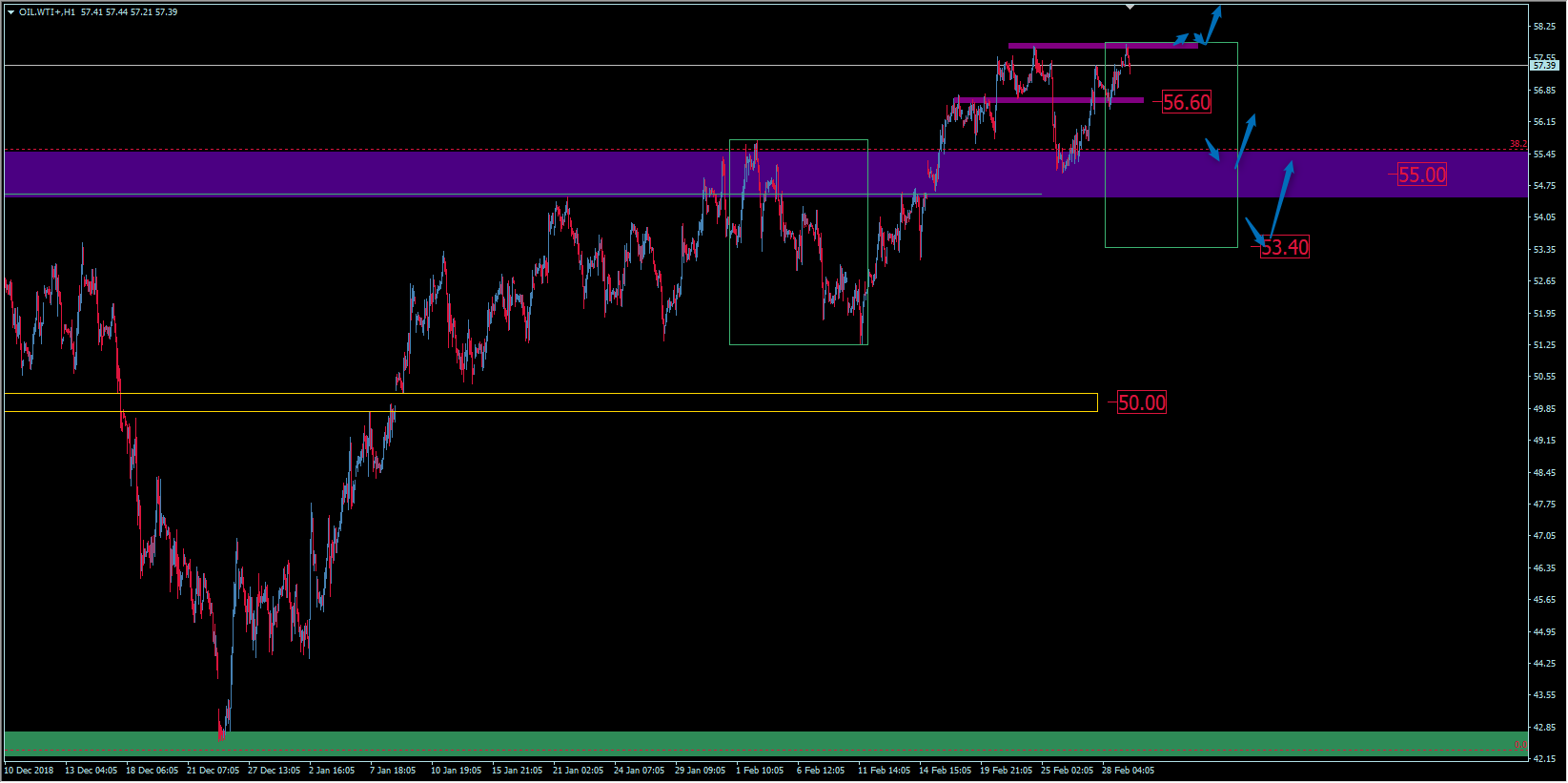Click the 42.15 price scale value
Screen dimensions: 1568x783
coord(1544,759)
